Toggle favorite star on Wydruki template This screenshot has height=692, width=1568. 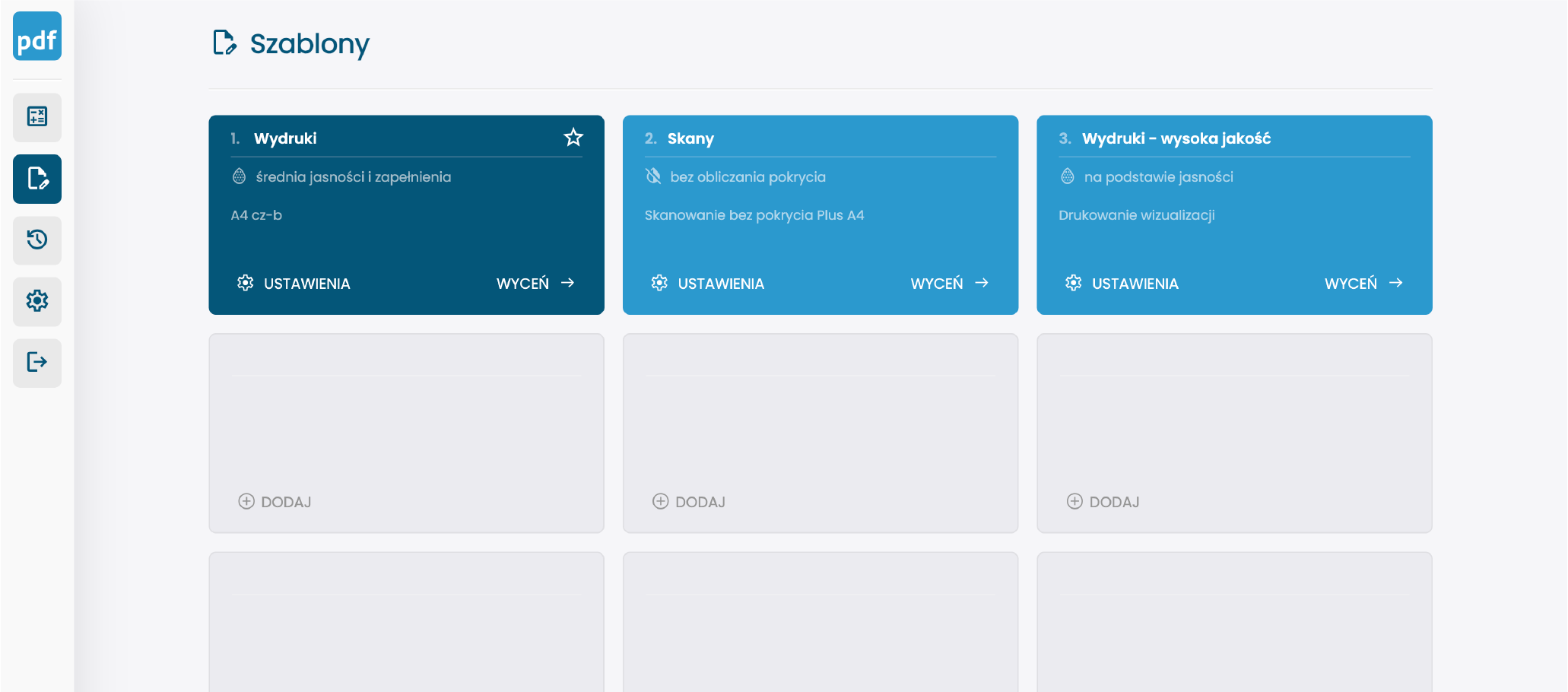tap(573, 138)
